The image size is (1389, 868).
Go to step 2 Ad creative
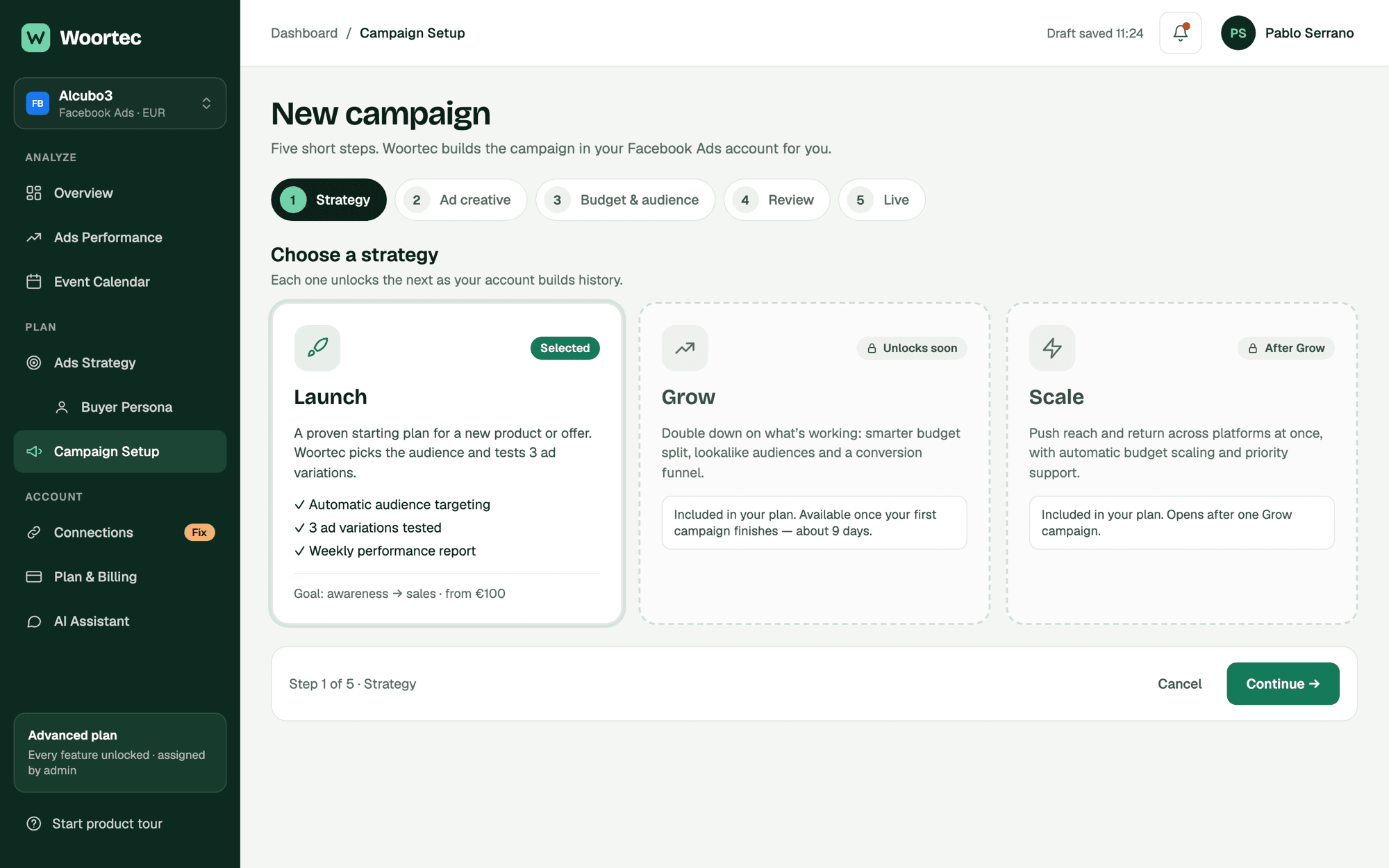[461, 200]
